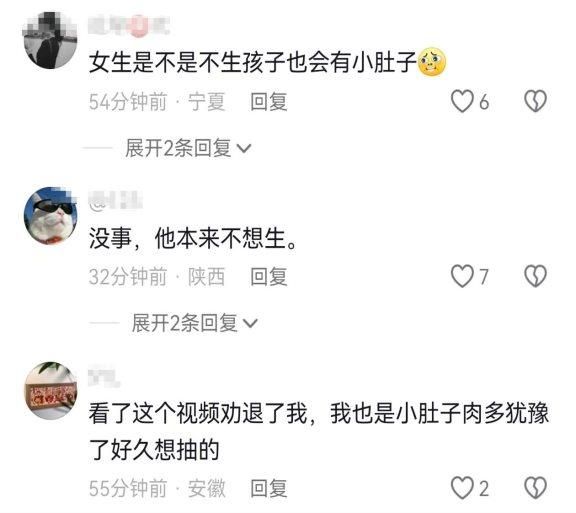Like the comment '没事，他本来不想生。'
This screenshot has height=513, width=576.
click(462, 276)
